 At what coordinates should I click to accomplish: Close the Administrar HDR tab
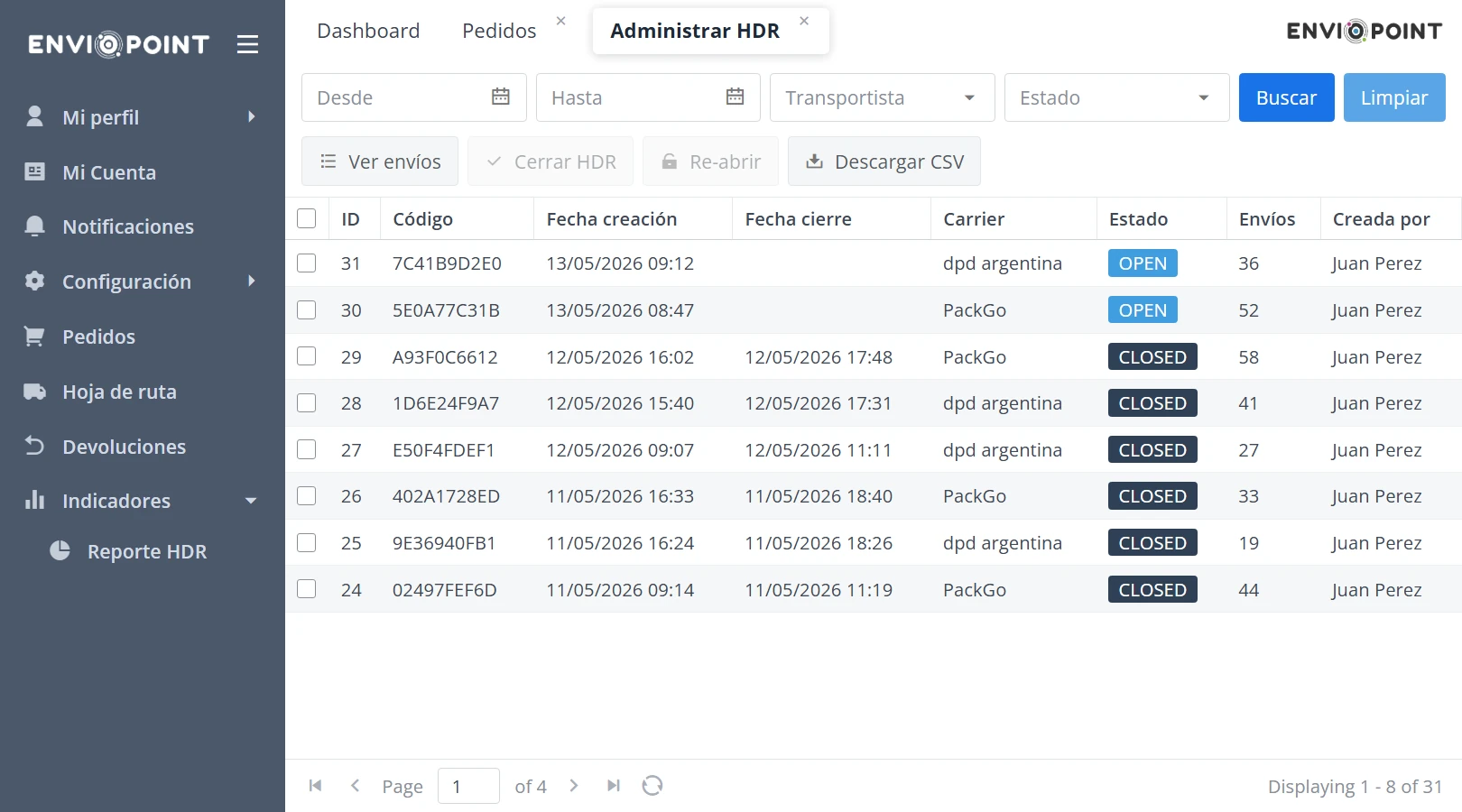tap(804, 21)
